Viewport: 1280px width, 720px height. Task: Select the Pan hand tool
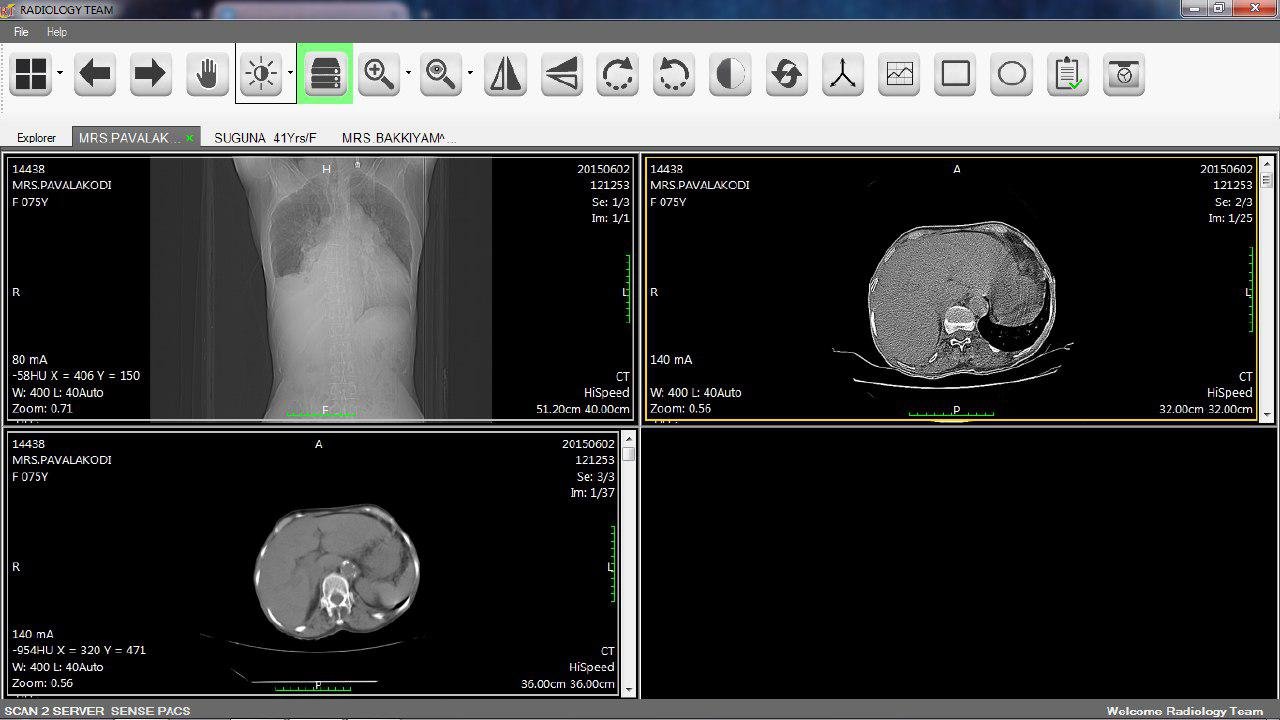pyautogui.click(x=207, y=74)
